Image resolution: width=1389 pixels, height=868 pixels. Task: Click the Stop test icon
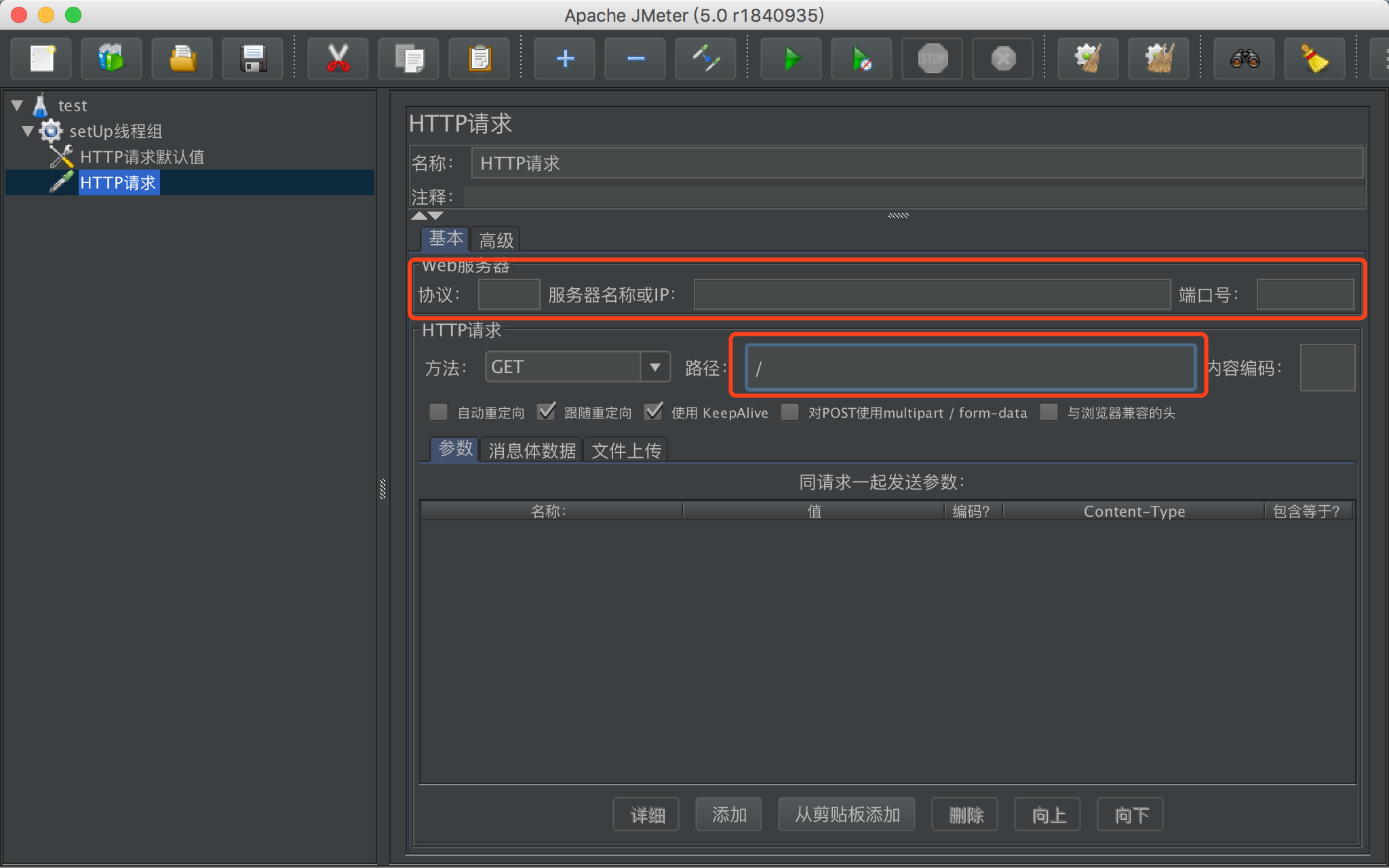[x=932, y=58]
